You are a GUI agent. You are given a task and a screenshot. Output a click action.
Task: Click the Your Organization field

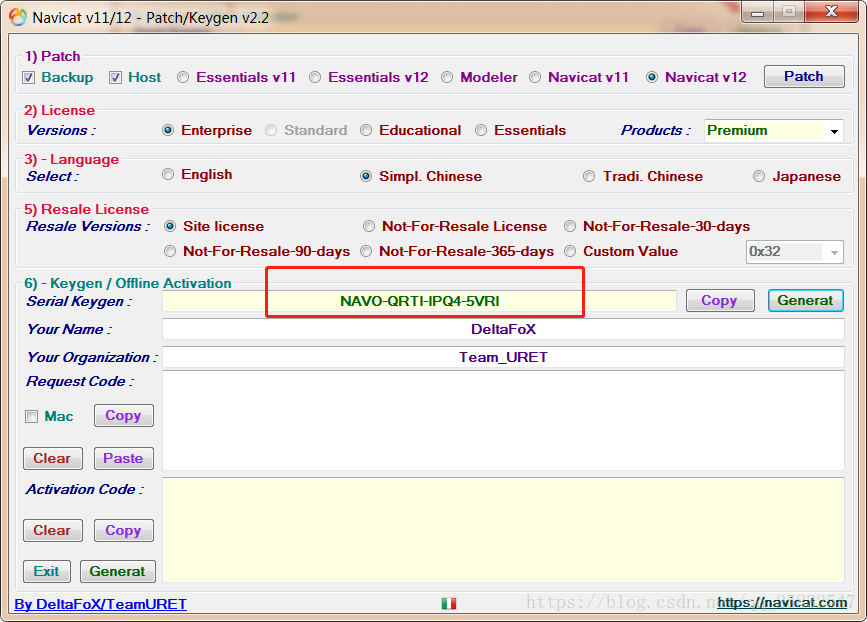pos(503,357)
